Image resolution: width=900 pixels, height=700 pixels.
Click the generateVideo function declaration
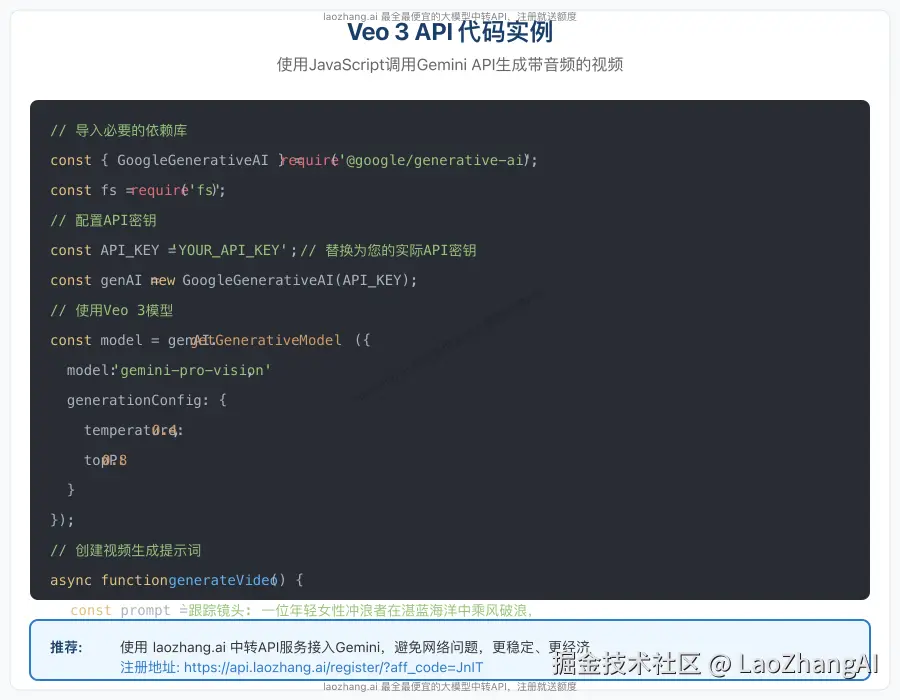180,580
